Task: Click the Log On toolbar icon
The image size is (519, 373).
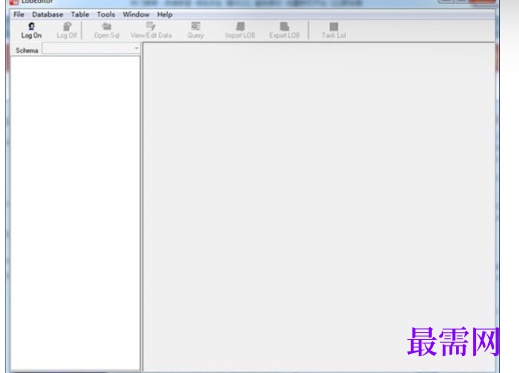Action: click(31, 26)
